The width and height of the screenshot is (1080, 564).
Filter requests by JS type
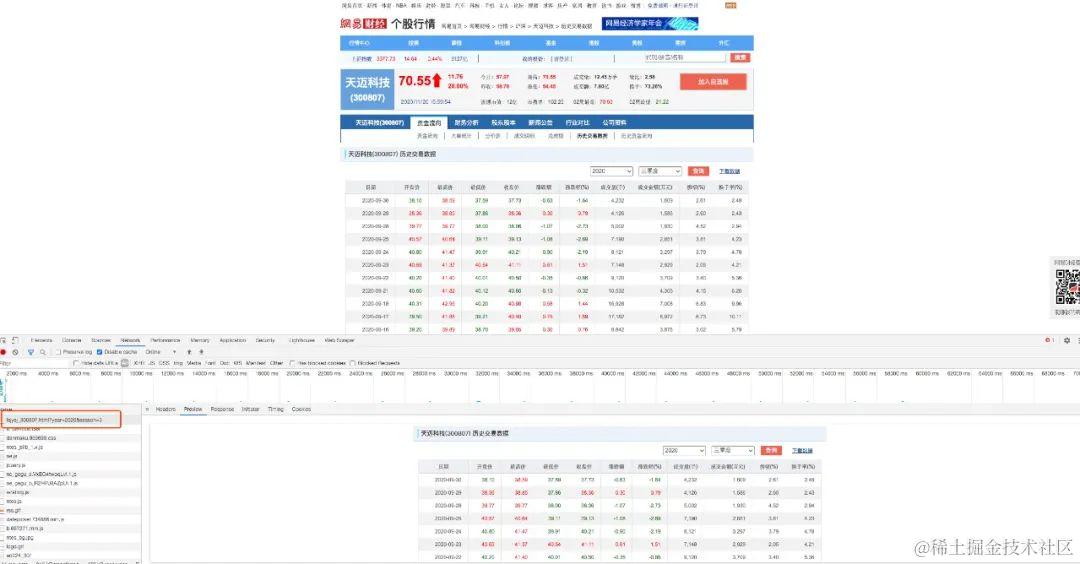point(152,363)
